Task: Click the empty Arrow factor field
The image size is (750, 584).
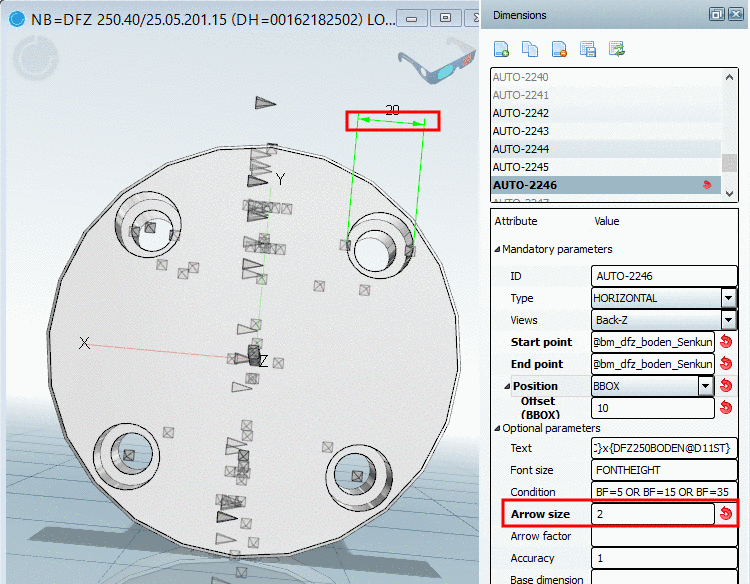Action: click(x=664, y=536)
